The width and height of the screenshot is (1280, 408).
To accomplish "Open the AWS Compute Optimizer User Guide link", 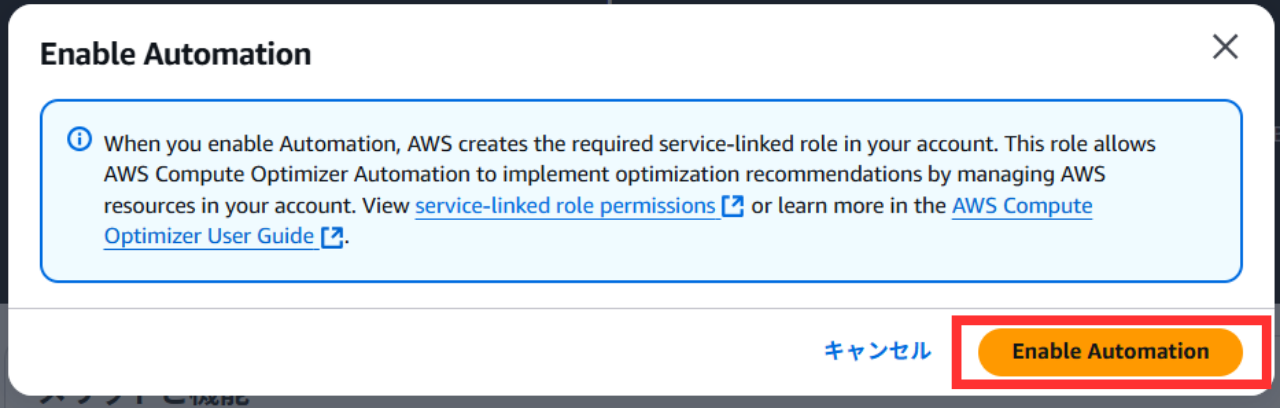I will click(1021, 206).
